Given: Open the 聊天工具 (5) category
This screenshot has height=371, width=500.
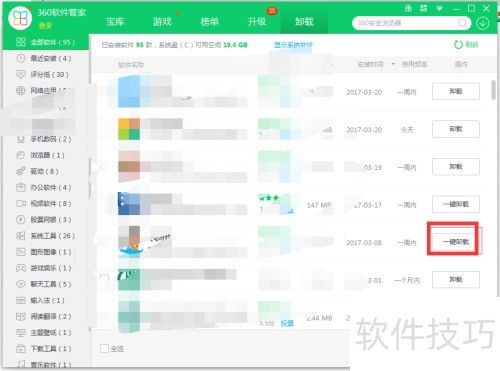Looking at the screenshot, I should pyautogui.click(x=44, y=284).
